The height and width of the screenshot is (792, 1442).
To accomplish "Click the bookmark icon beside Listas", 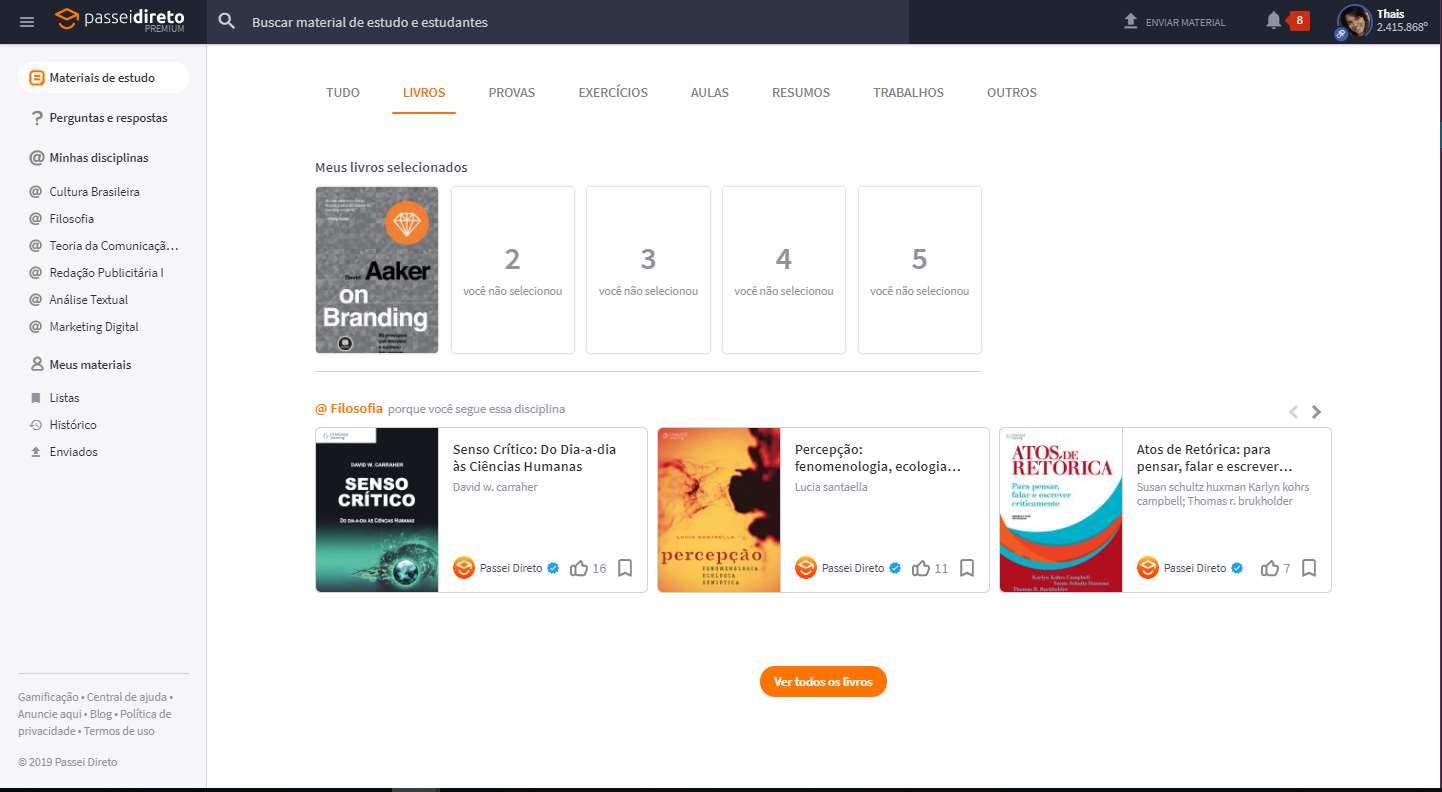I will tap(36, 398).
